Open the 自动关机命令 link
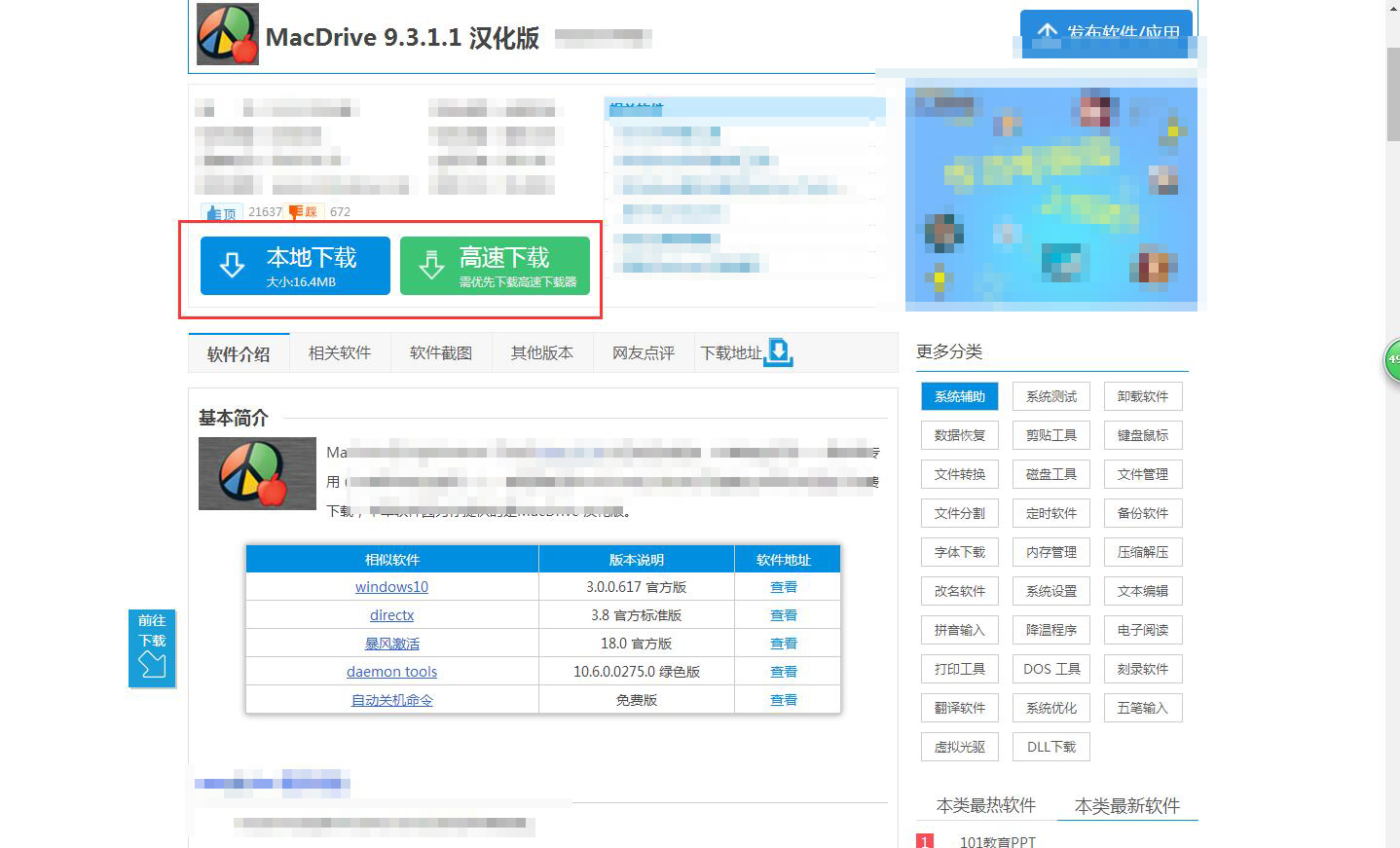Image resolution: width=1400 pixels, height=848 pixels. point(392,700)
